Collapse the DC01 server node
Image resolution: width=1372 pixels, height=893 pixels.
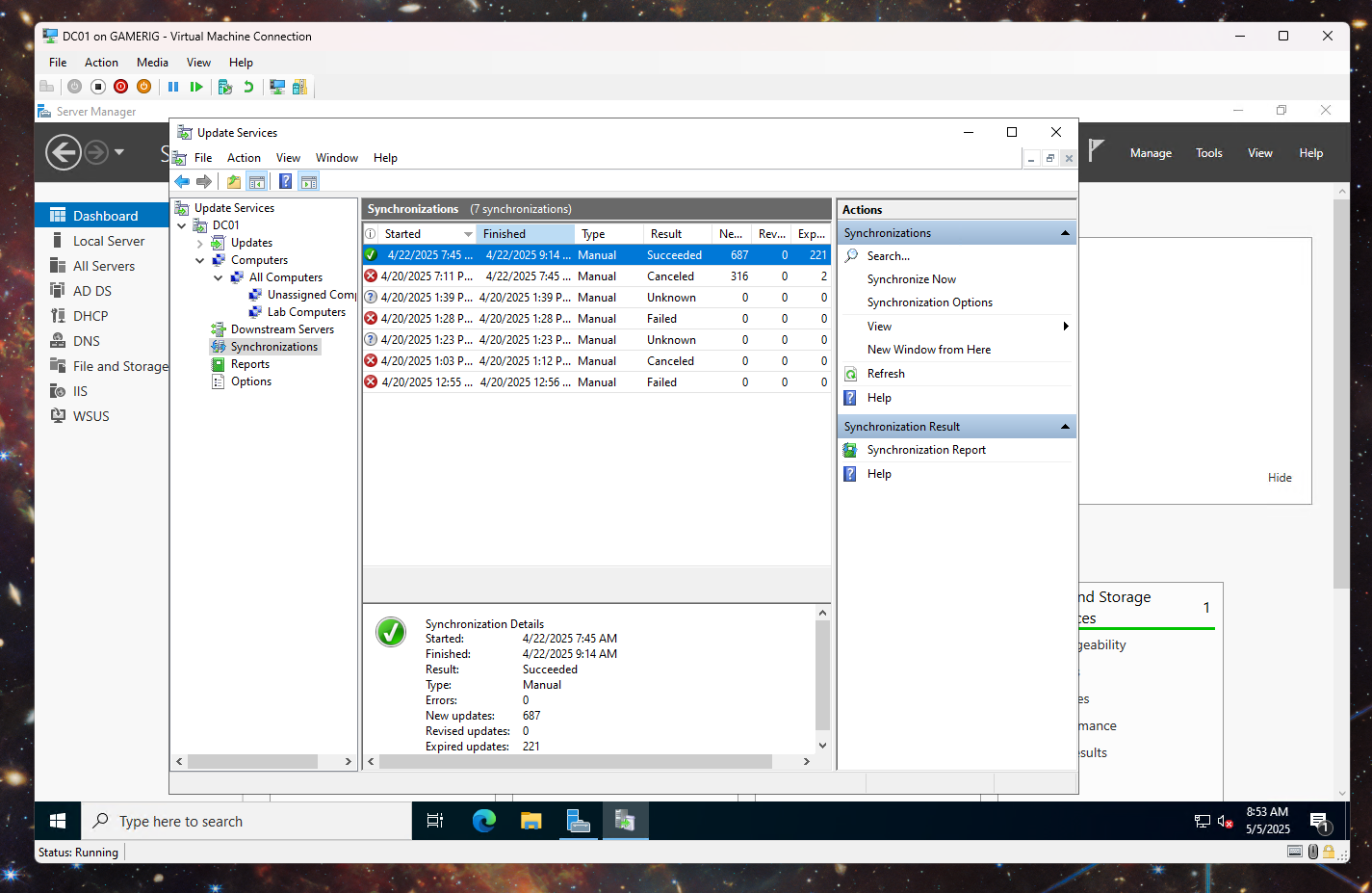tap(182, 225)
